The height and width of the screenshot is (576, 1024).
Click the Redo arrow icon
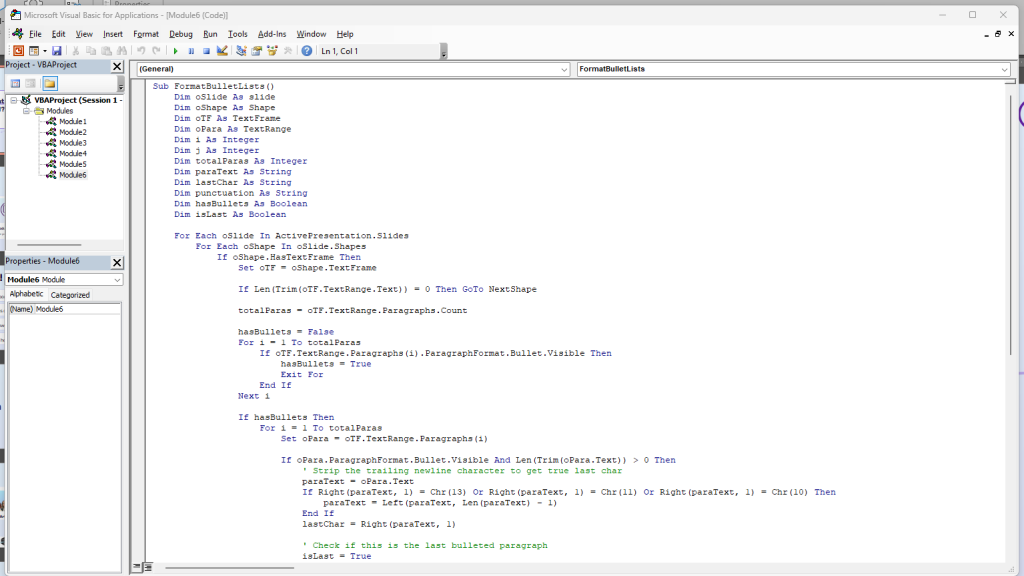156,51
